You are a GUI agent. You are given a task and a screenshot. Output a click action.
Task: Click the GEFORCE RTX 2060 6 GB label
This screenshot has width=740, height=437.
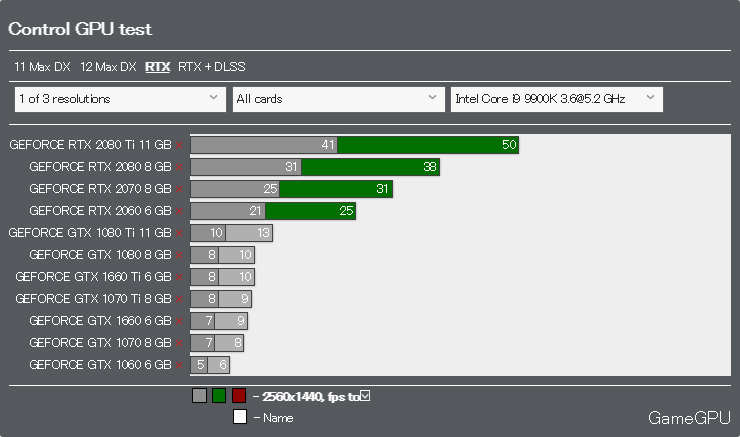click(x=100, y=211)
